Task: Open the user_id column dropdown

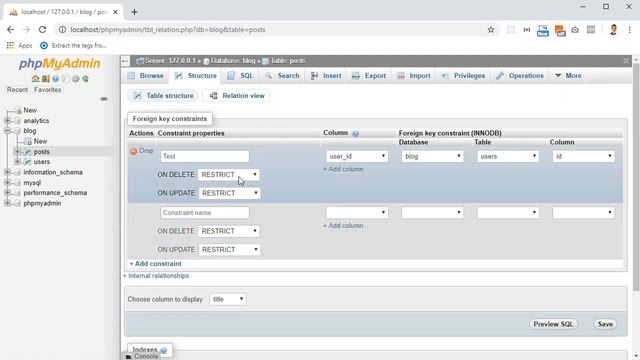Action: click(357, 156)
